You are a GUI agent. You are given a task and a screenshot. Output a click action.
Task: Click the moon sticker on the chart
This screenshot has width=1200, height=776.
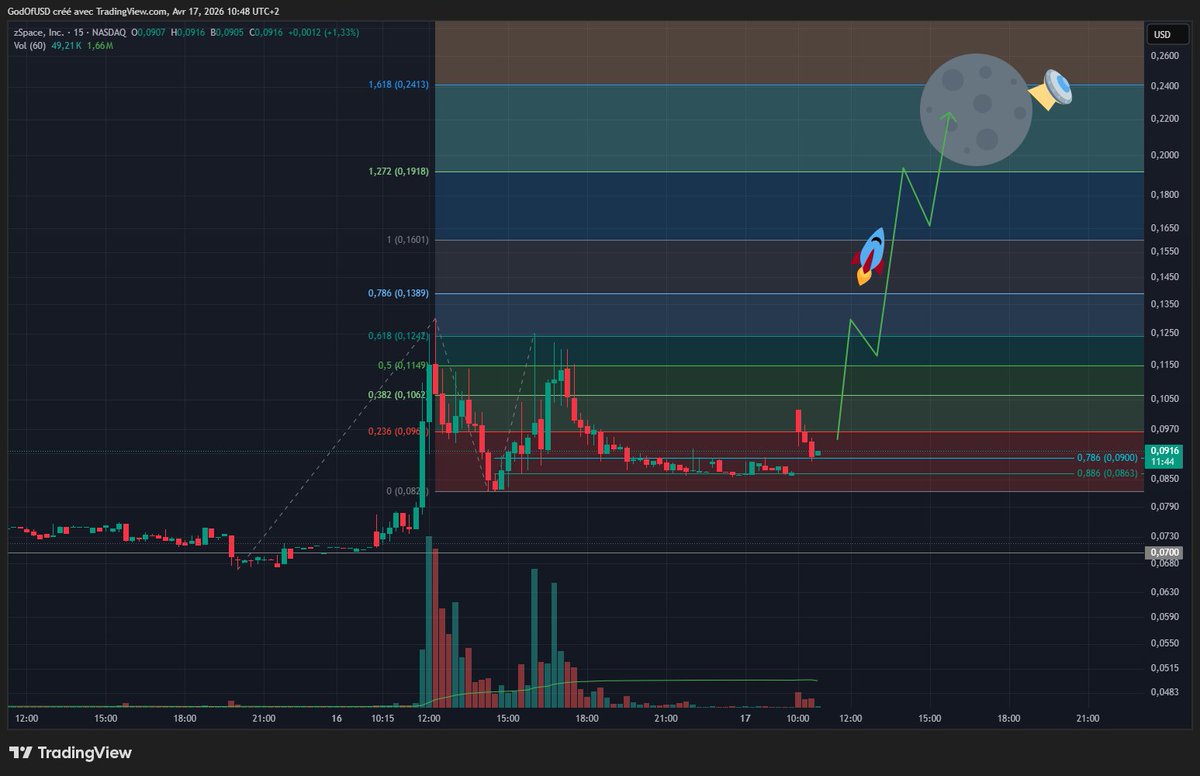tap(976, 110)
